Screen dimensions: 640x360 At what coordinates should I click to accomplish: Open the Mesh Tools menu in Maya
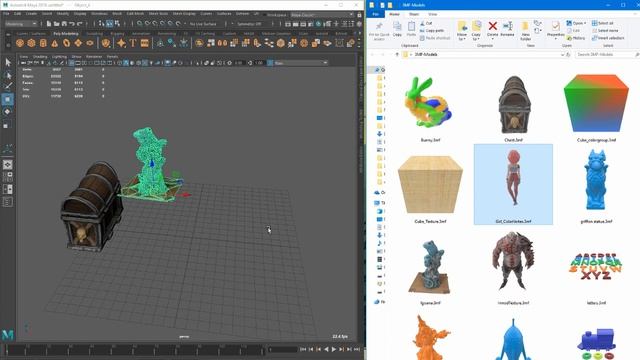pos(158,13)
